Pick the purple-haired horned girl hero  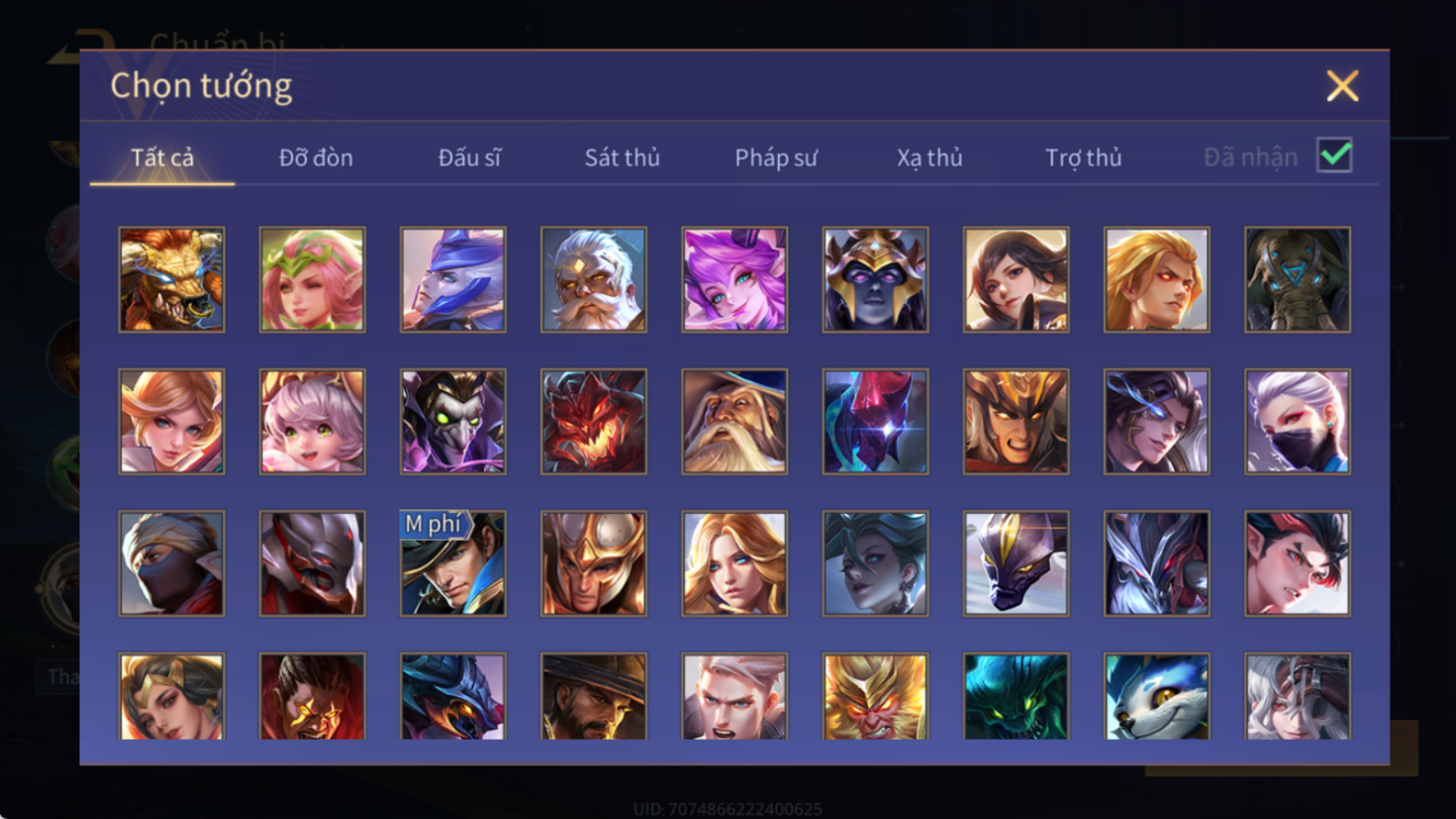click(734, 279)
